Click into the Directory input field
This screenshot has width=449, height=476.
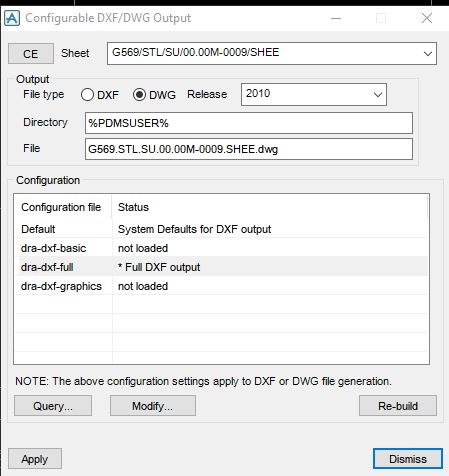point(249,123)
